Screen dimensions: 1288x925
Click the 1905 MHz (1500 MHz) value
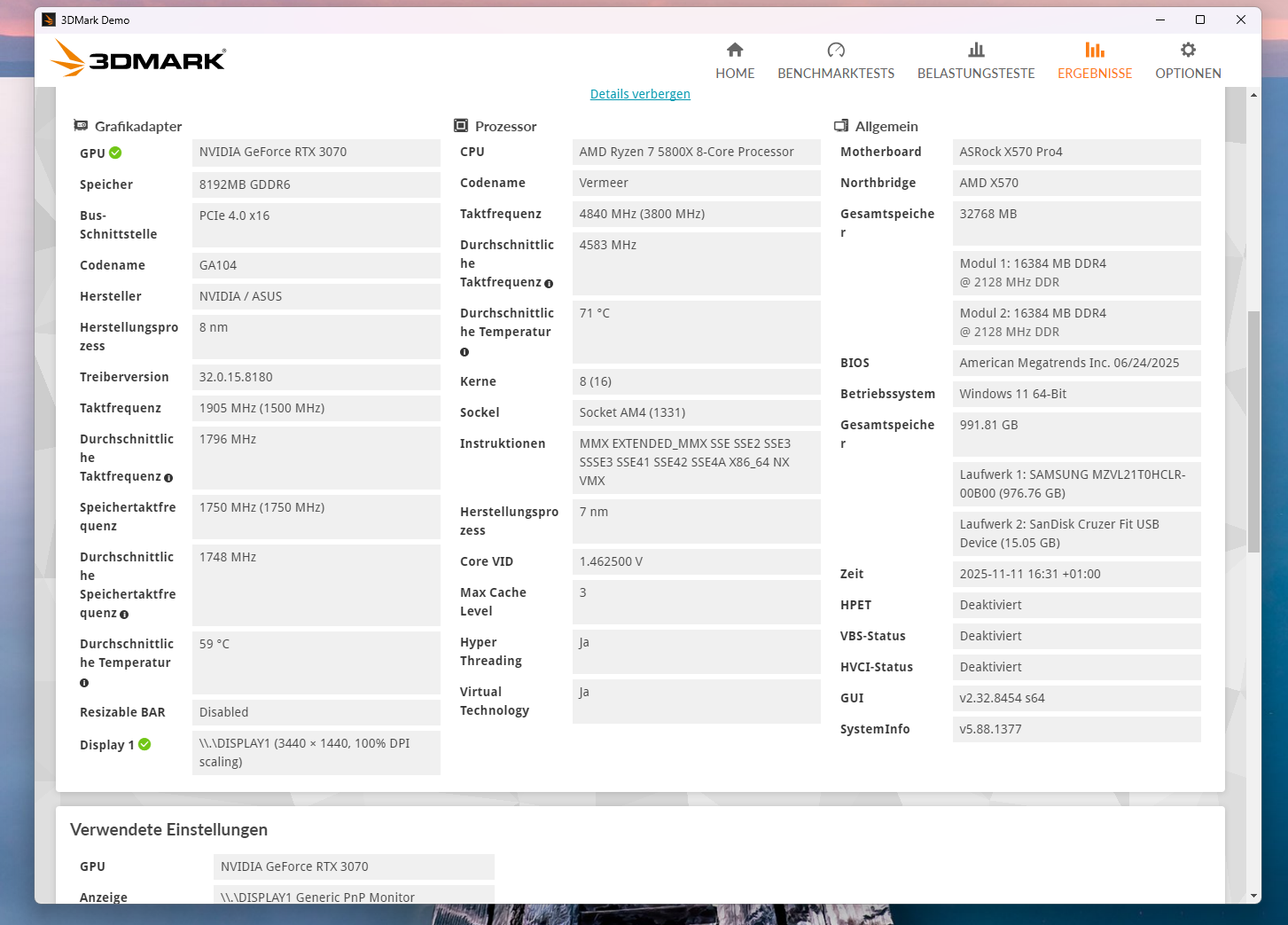coord(316,408)
